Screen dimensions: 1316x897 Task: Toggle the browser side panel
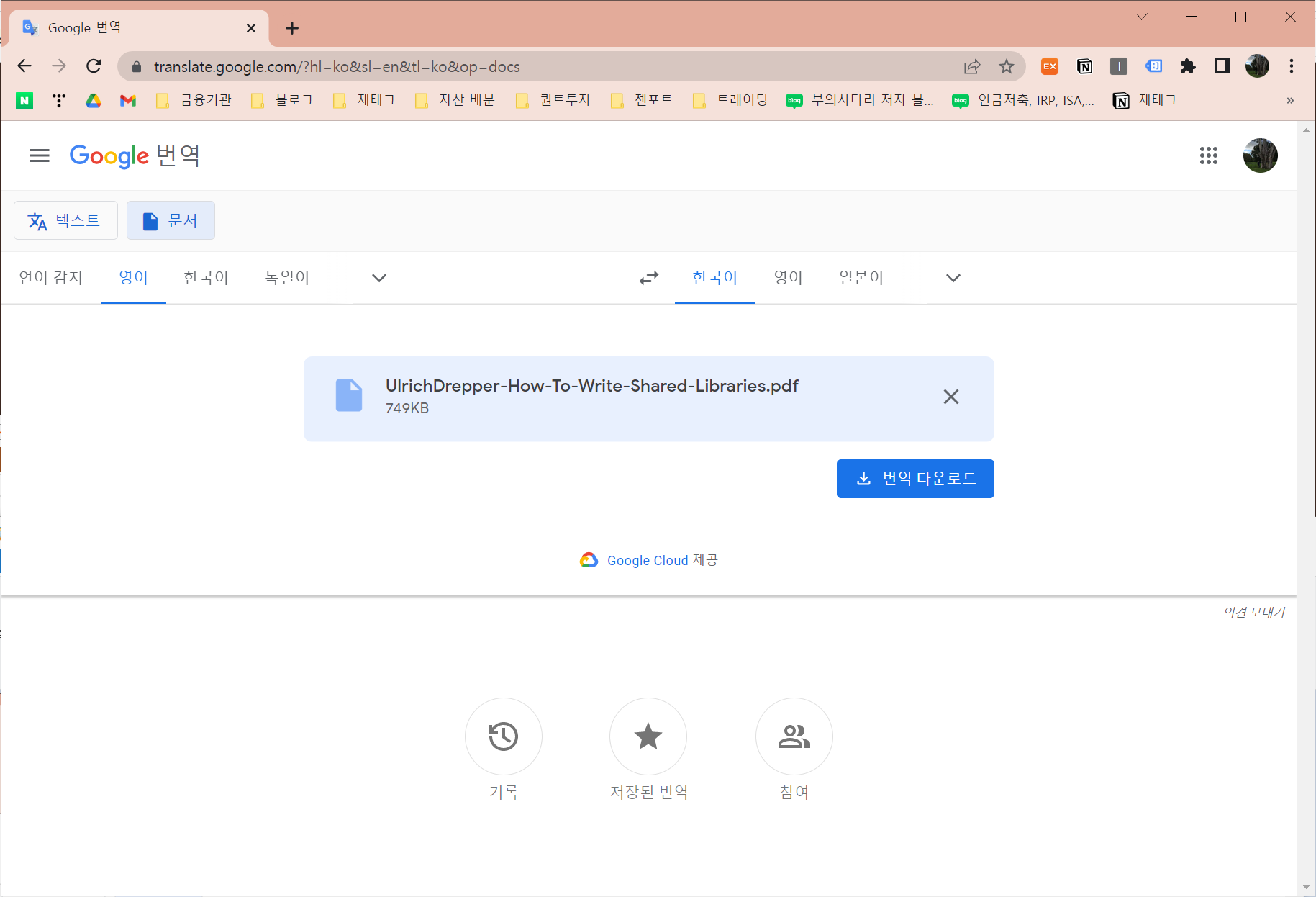coord(1222,66)
